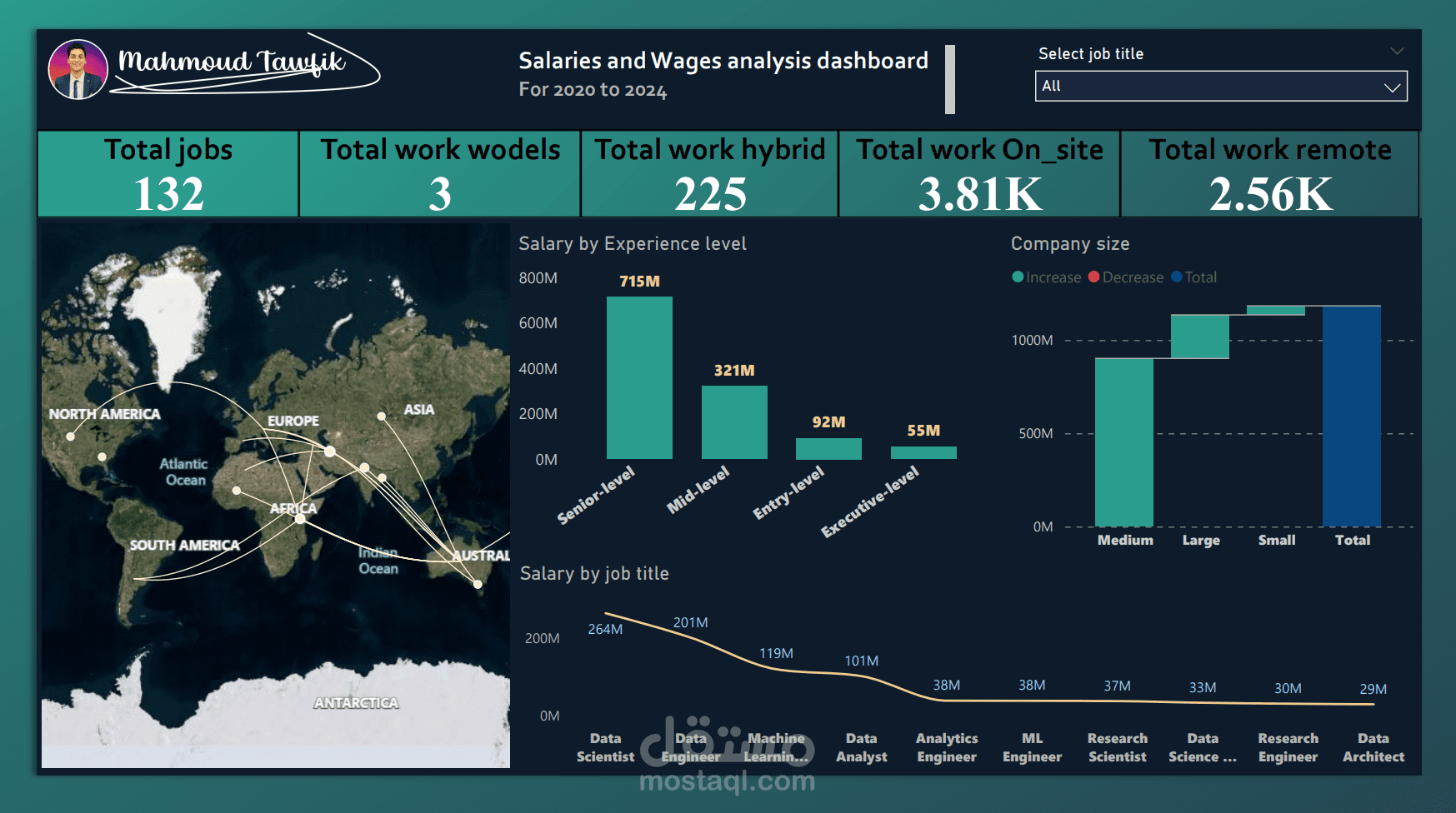The width and height of the screenshot is (1456, 813).
Task: Select the Small company size bar
Action: click(1276, 311)
